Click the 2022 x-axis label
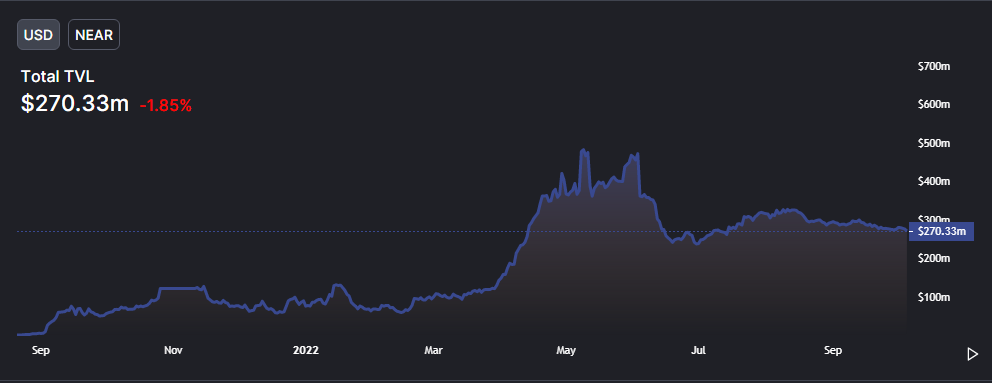Image resolution: width=992 pixels, height=383 pixels. [x=306, y=350]
